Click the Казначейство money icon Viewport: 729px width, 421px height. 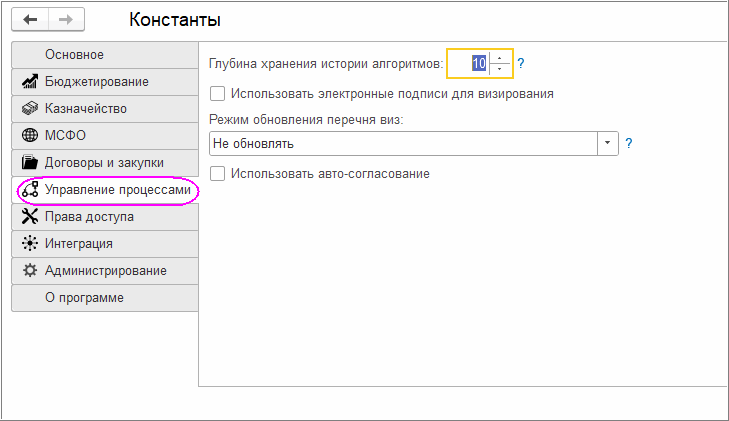point(30,108)
